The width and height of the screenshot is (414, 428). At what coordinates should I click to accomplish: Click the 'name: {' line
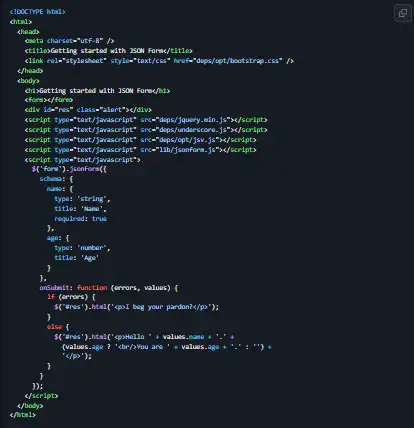tap(60, 189)
